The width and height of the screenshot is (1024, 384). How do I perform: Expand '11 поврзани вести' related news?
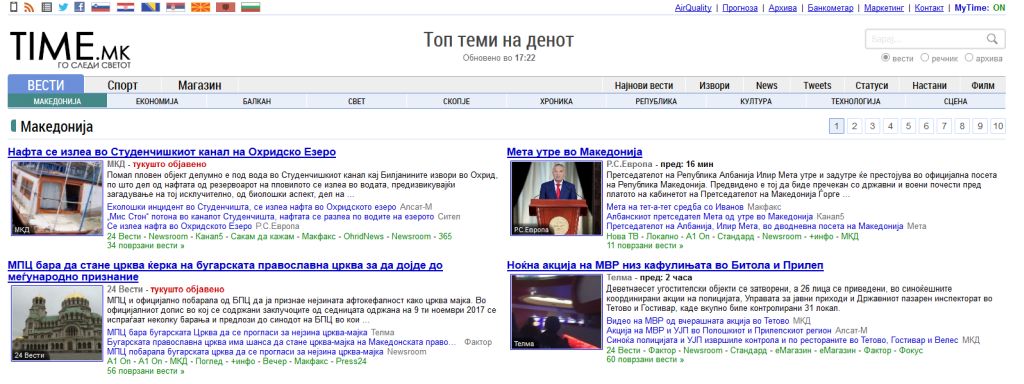(645, 246)
